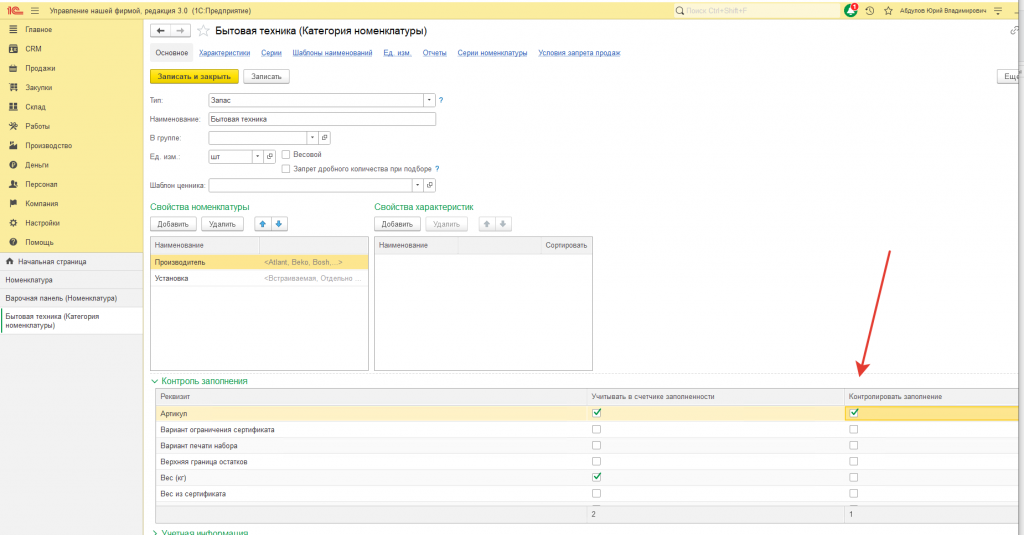The height and width of the screenshot is (535, 1024).
Task: Click Удалить under Свойства номенклатуры
Action: pyautogui.click(x=222, y=224)
